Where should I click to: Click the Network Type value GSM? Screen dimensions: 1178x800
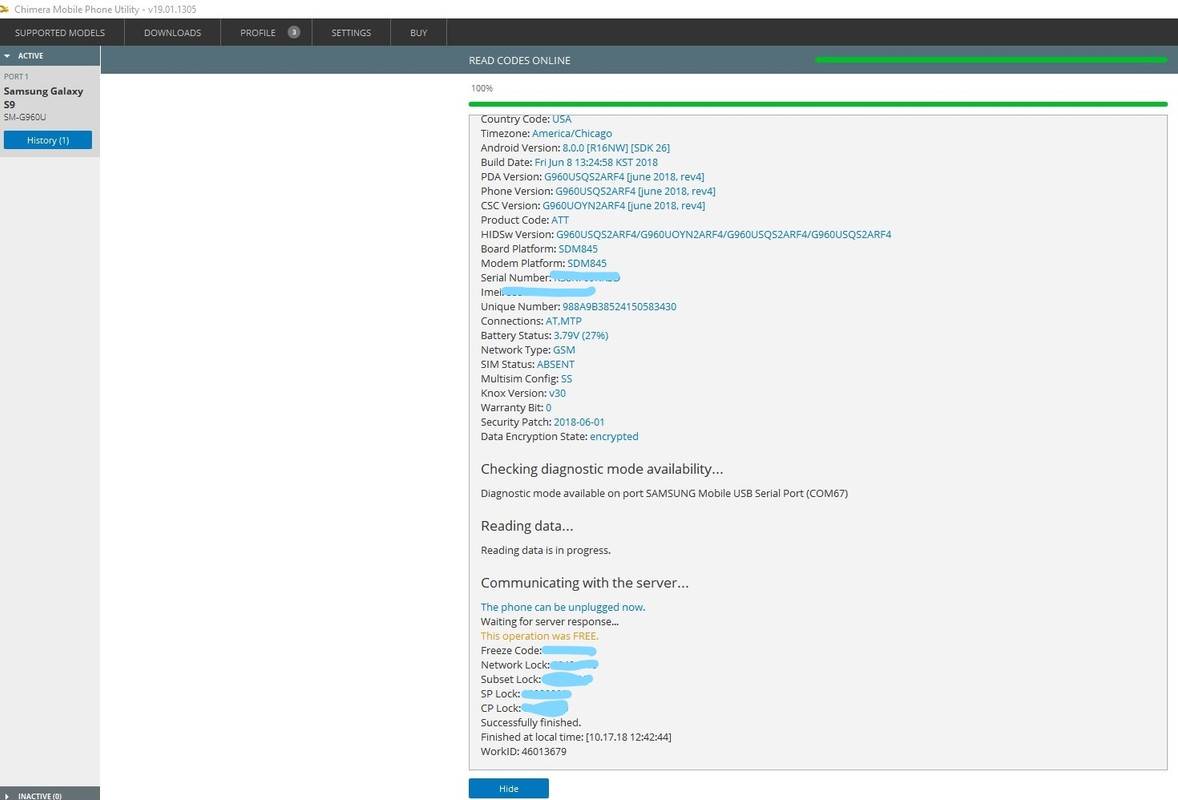pos(564,350)
